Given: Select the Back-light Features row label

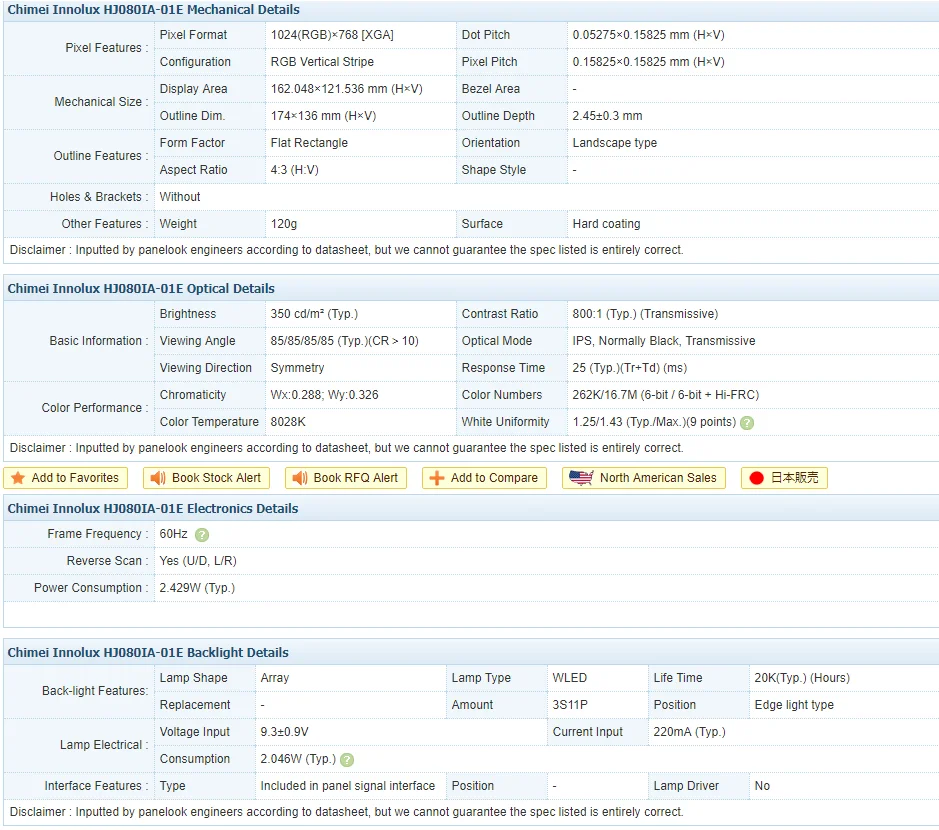Looking at the screenshot, I should point(95,692).
